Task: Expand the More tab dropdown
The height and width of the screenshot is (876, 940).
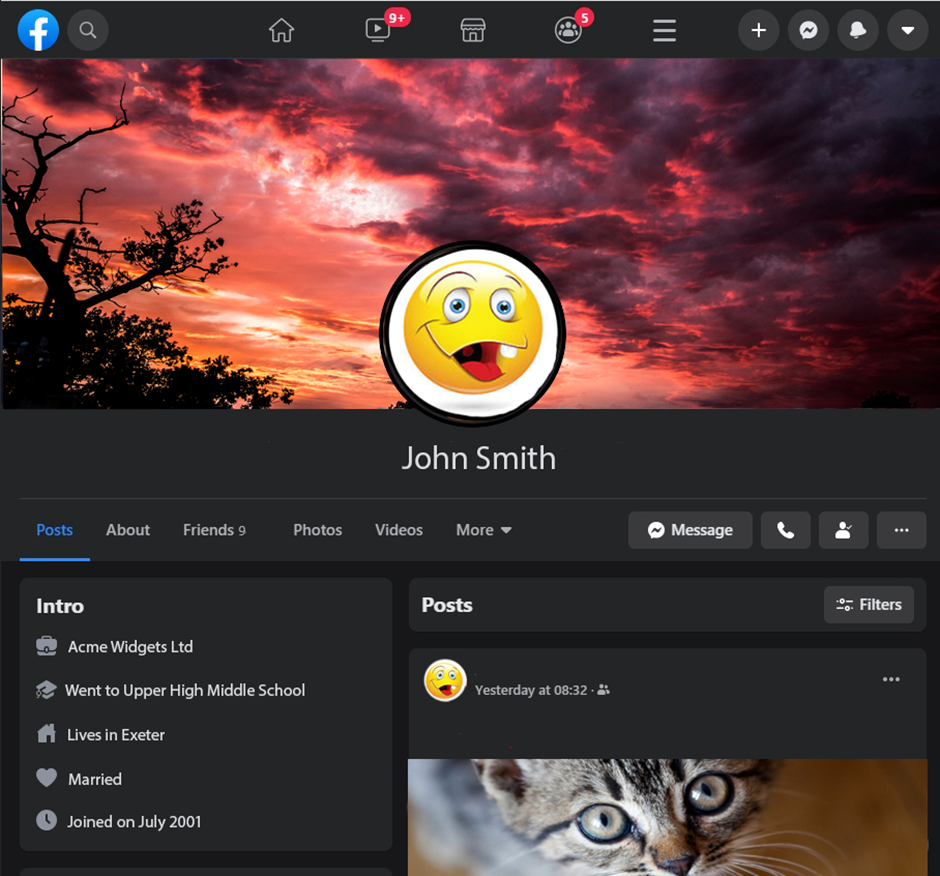Action: (484, 530)
